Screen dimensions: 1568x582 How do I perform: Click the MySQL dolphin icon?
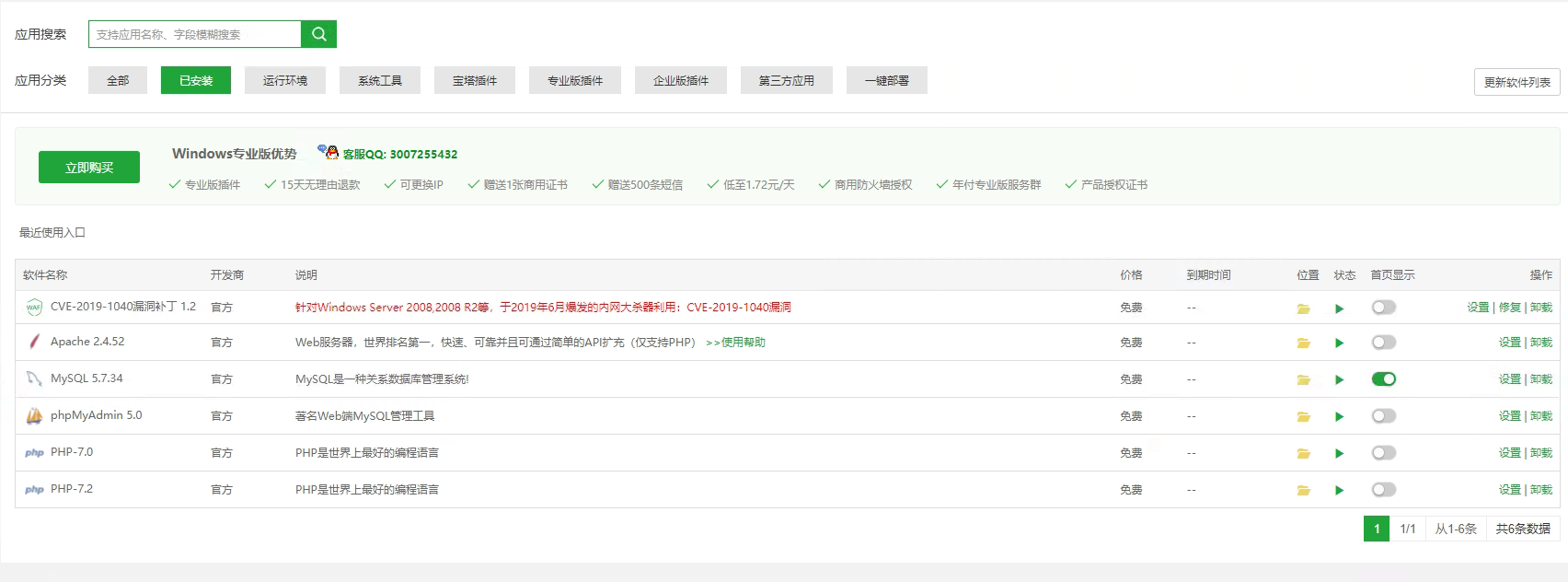pyautogui.click(x=34, y=378)
